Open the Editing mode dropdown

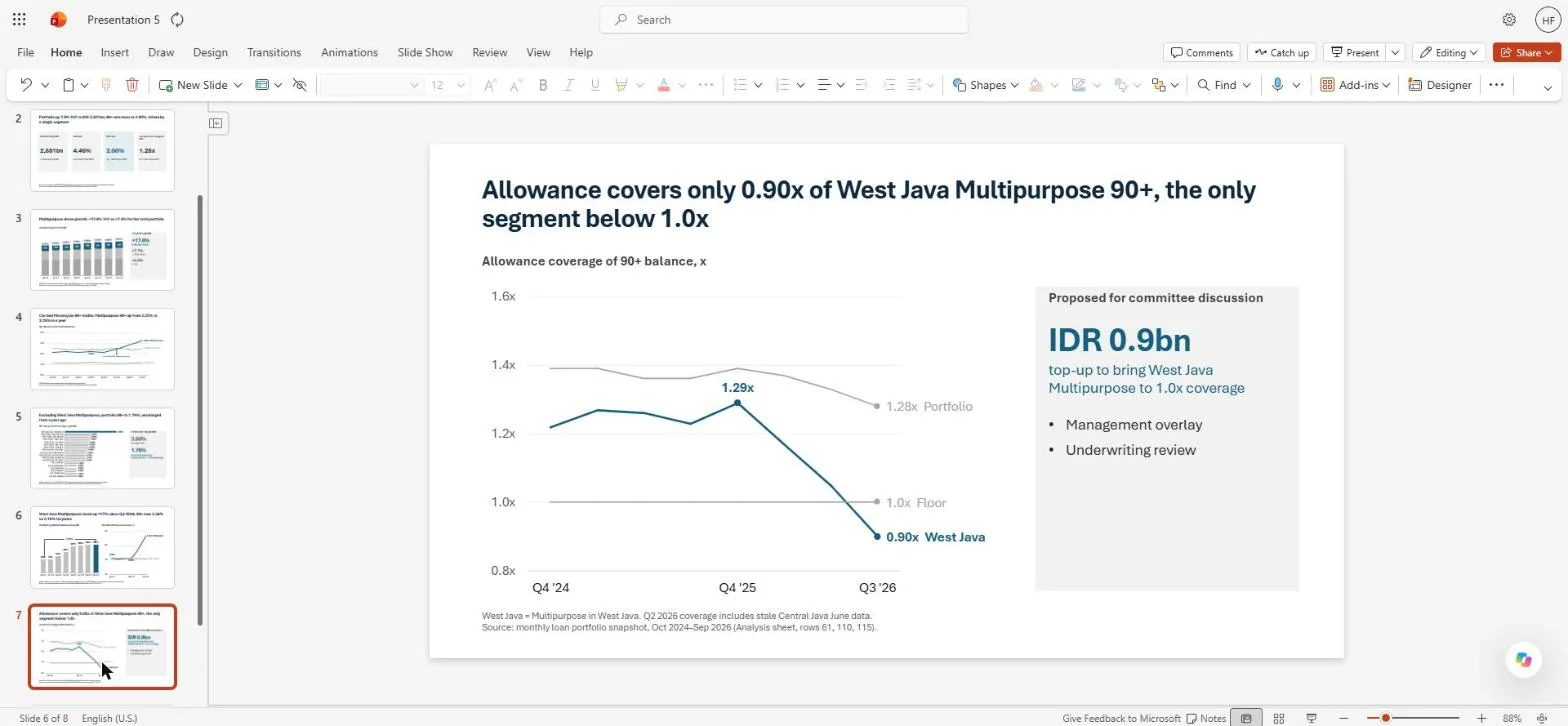[x=1450, y=52]
